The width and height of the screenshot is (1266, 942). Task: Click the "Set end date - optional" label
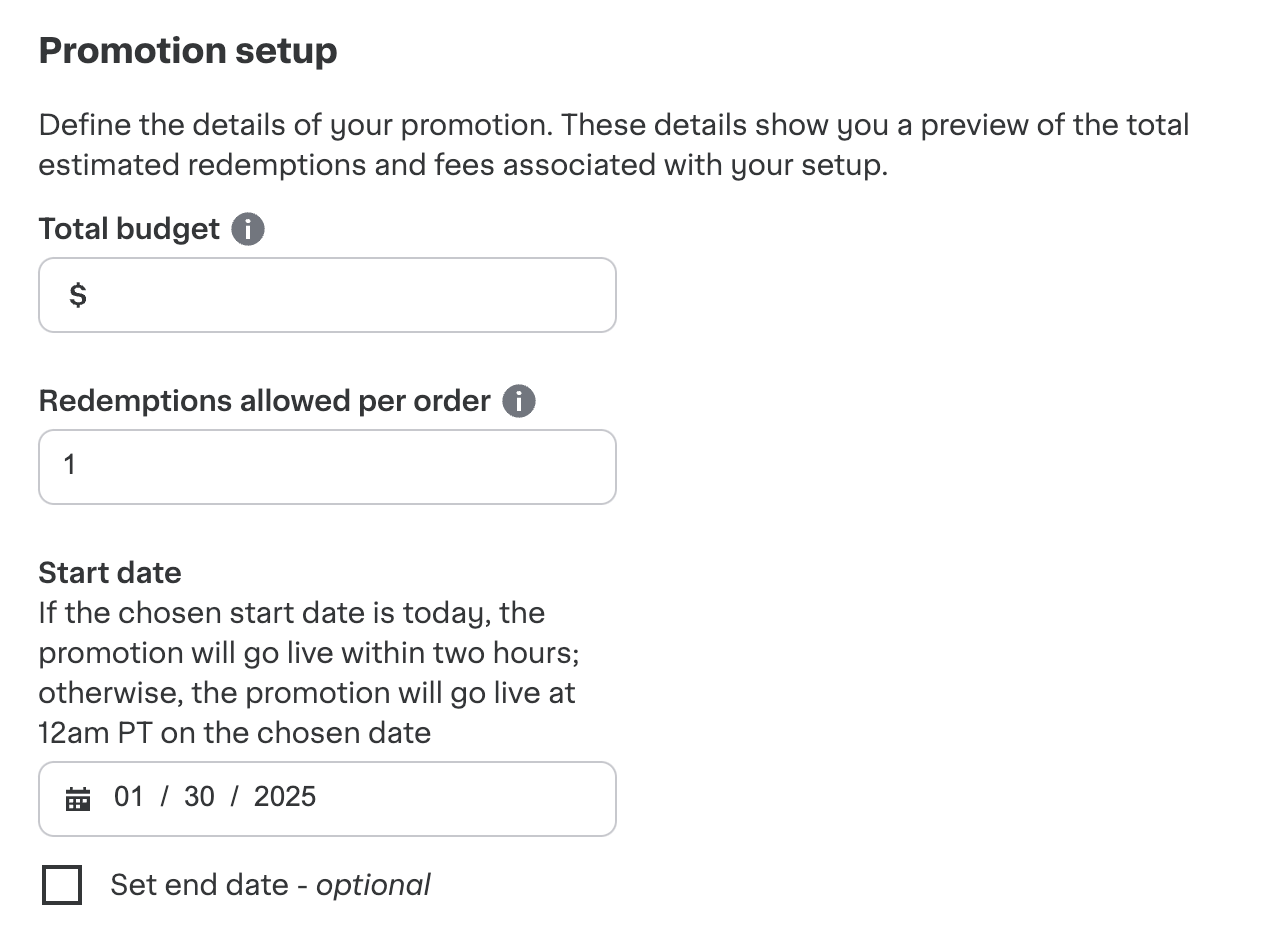point(211,885)
